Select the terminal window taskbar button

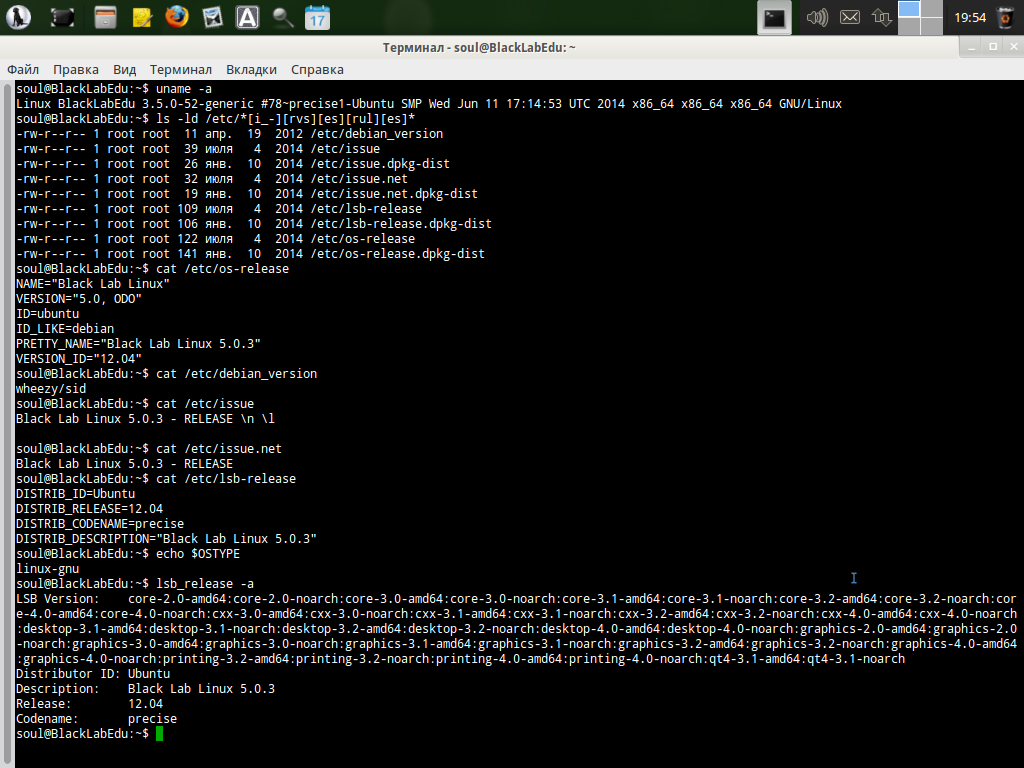coord(775,18)
